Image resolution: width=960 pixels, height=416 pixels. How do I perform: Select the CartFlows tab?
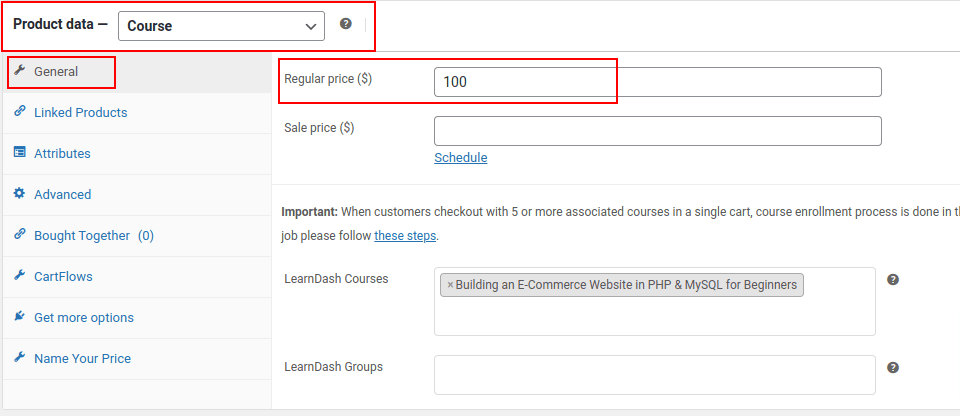(x=63, y=277)
